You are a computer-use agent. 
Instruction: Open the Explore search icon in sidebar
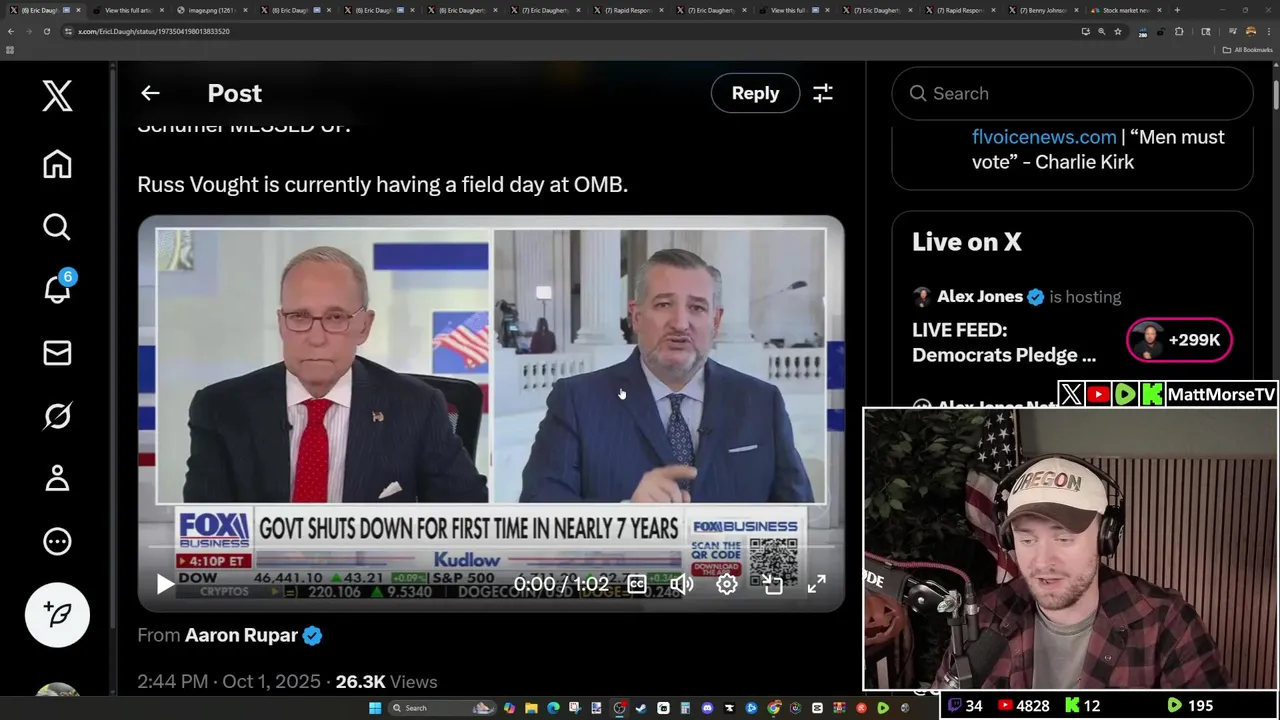point(57,227)
